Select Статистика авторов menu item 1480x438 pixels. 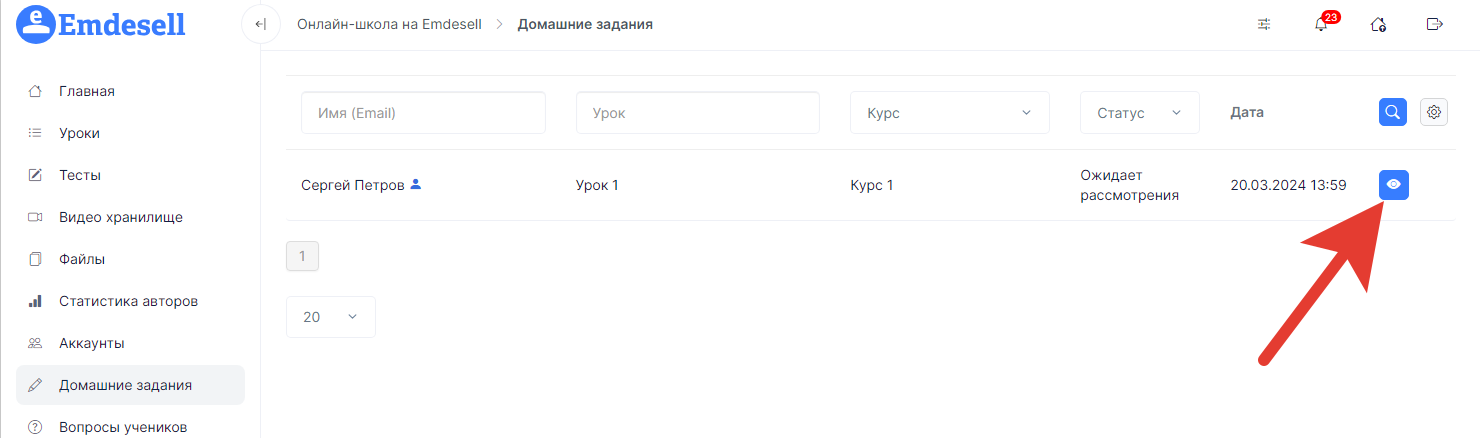tap(130, 301)
